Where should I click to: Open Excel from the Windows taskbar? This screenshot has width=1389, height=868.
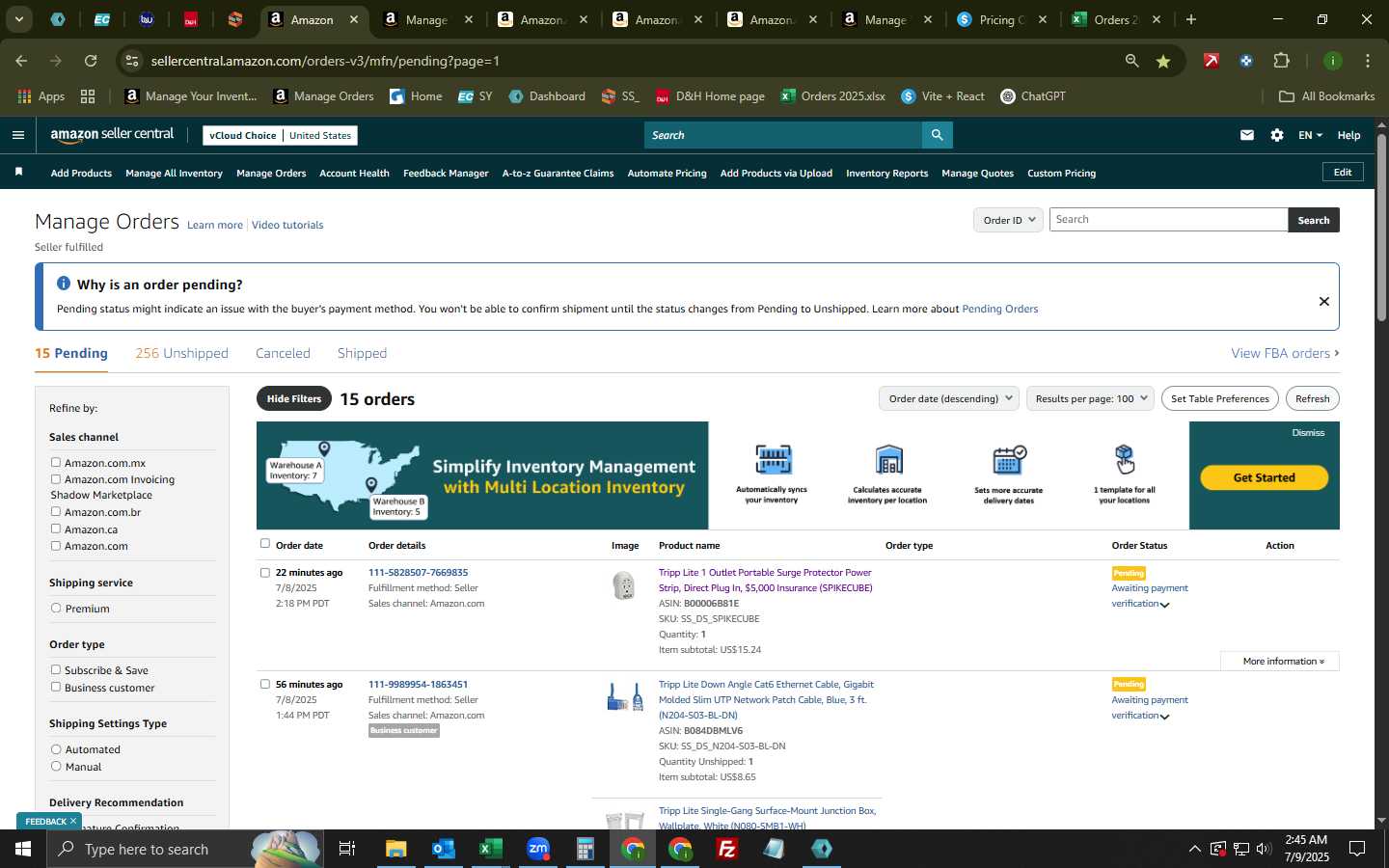[x=491, y=849]
